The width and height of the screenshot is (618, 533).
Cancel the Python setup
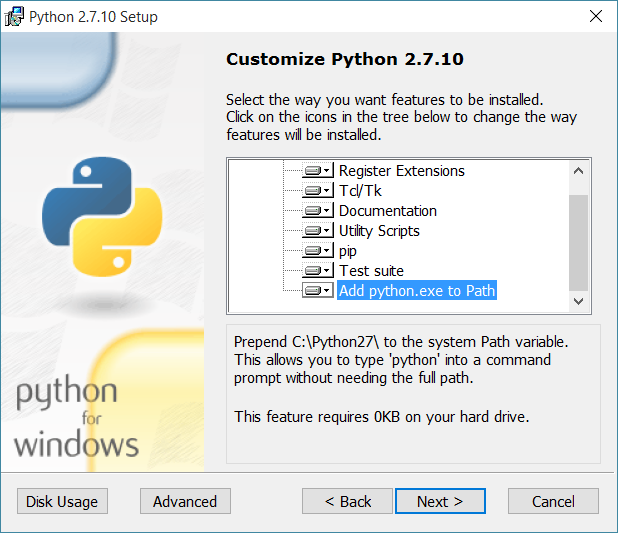(x=553, y=501)
